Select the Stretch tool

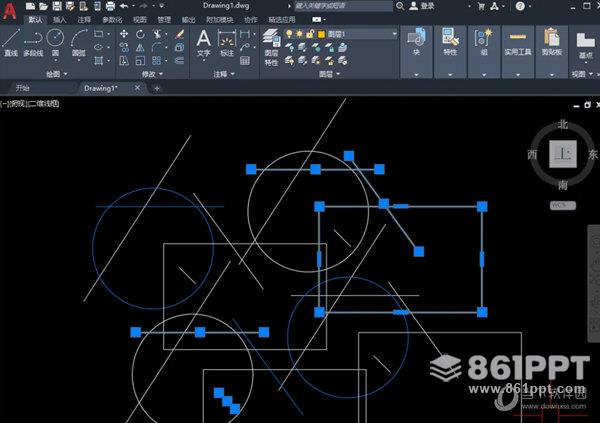pos(124,60)
